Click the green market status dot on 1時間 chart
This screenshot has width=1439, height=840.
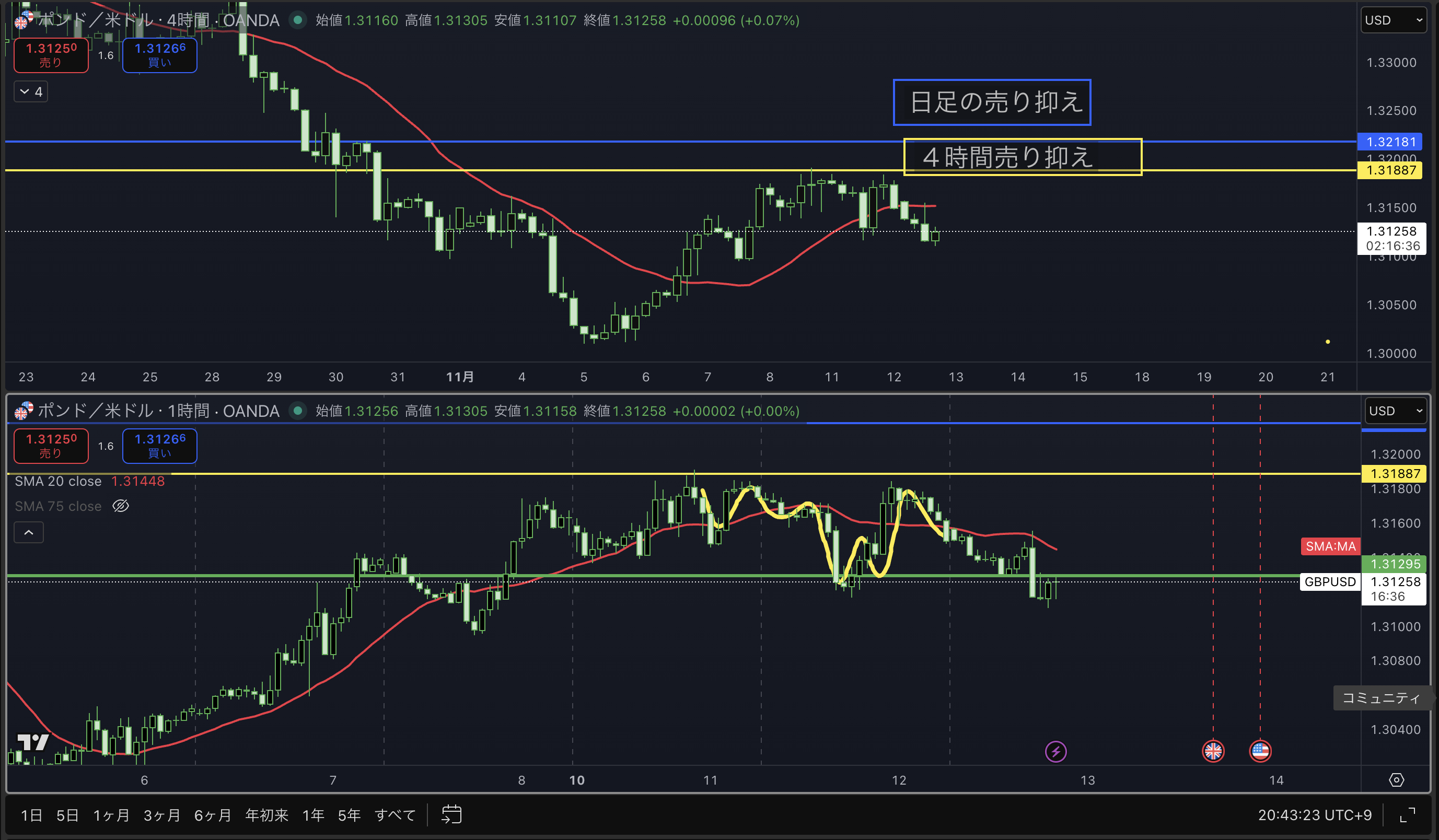pos(297,411)
